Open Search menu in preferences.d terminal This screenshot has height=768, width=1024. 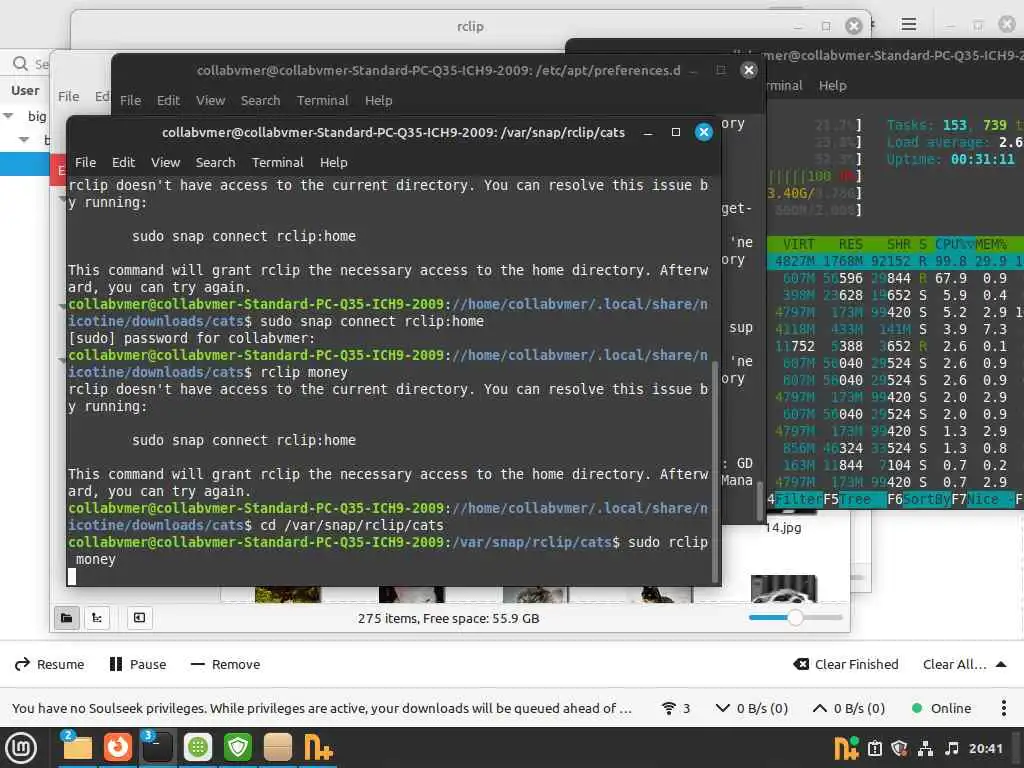coord(260,100)
